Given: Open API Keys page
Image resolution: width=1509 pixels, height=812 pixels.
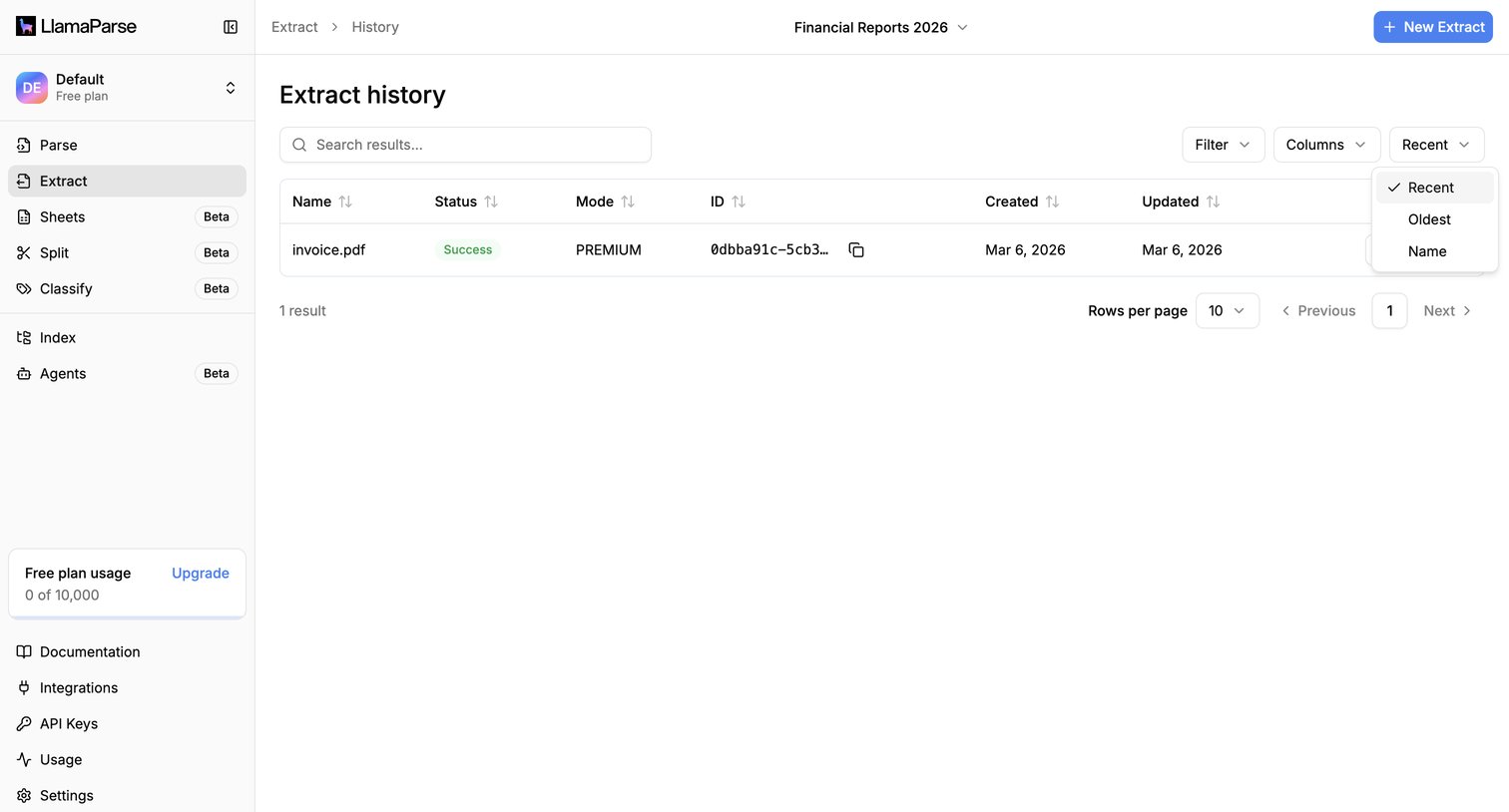Looking at the screenshot, I should coord(127,723).
